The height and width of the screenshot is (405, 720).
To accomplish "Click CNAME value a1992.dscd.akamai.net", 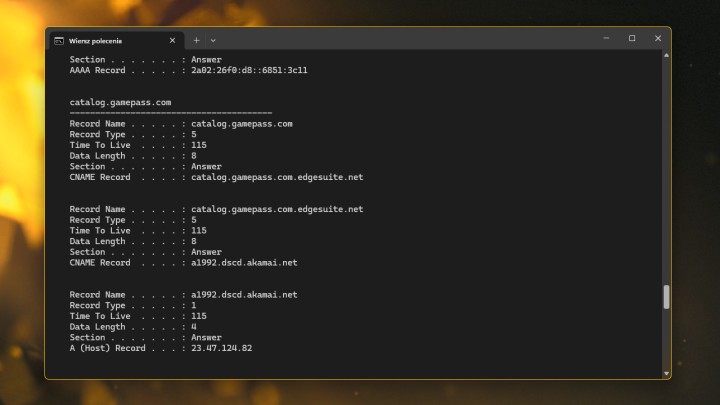I will [x=244, y=263].
